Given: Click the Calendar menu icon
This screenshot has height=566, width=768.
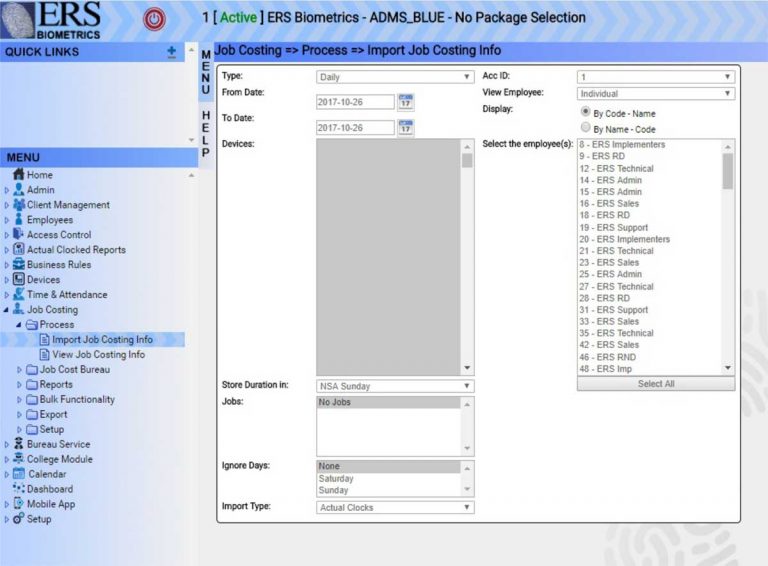Looking at the screenshot, I should pyautogui.click(x=19, y=474).
